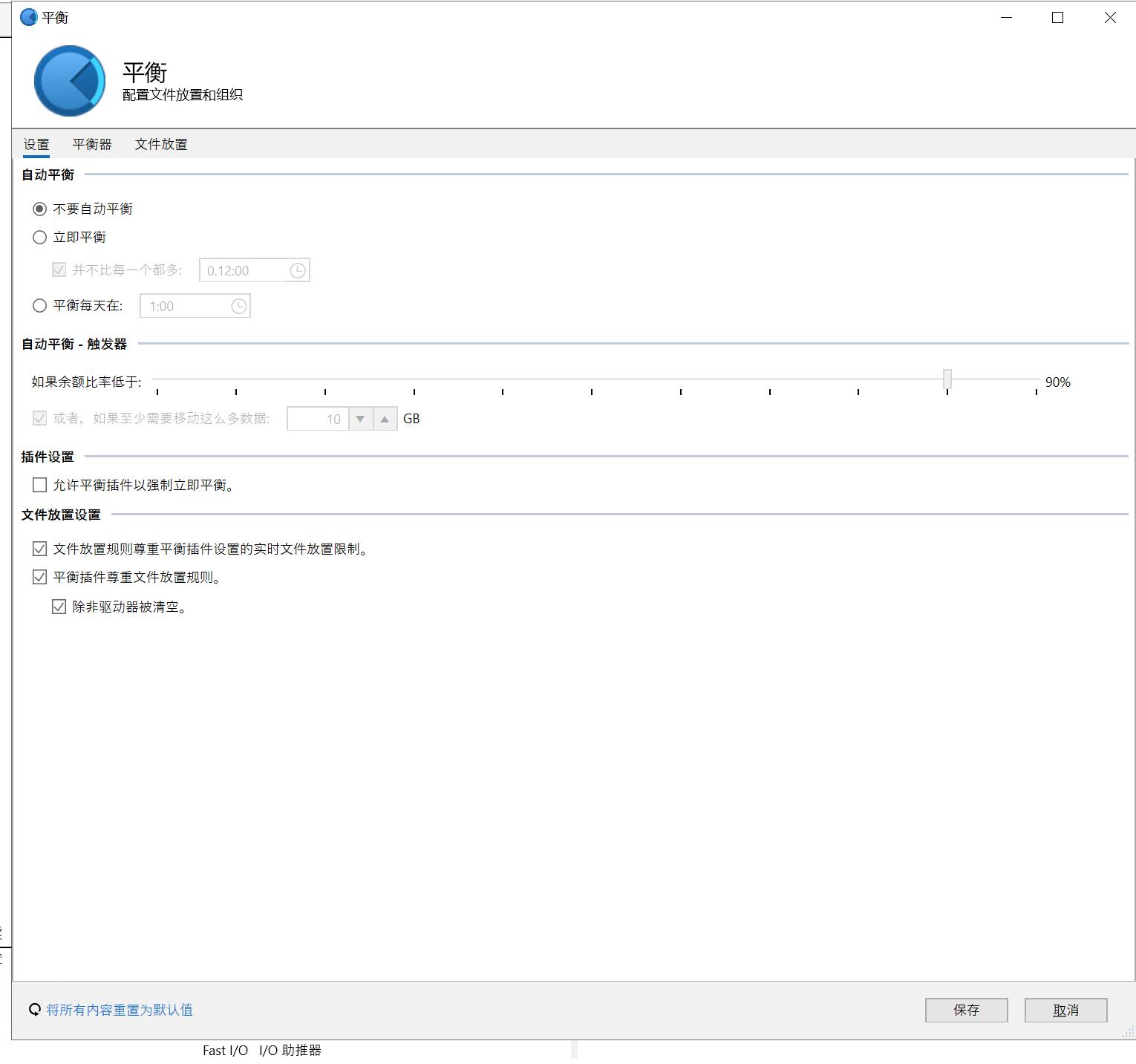Open the 文件放置 tab

pos(161,144)
